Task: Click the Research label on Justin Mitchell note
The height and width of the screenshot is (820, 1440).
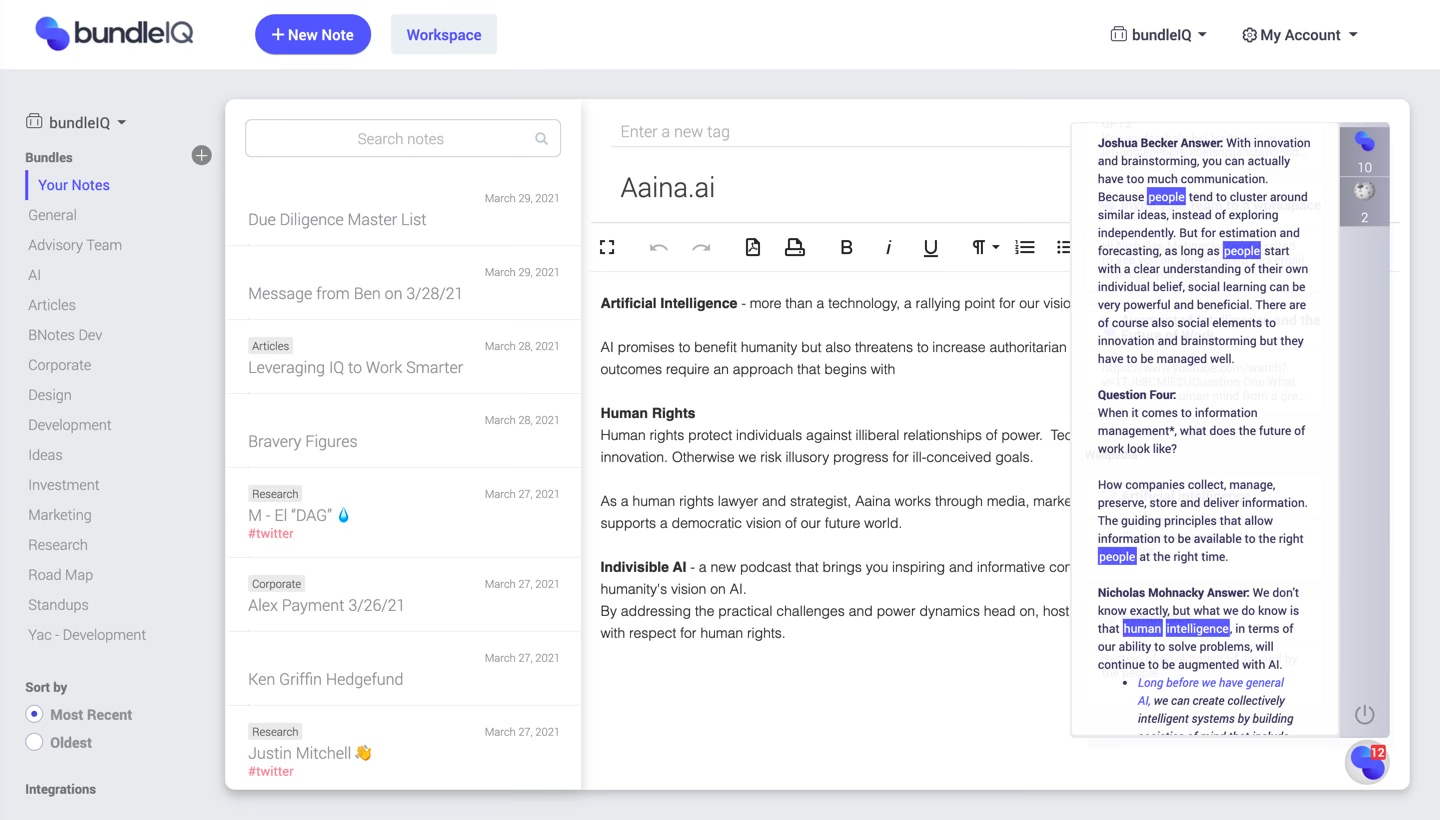Action: (x=275, y=732)
